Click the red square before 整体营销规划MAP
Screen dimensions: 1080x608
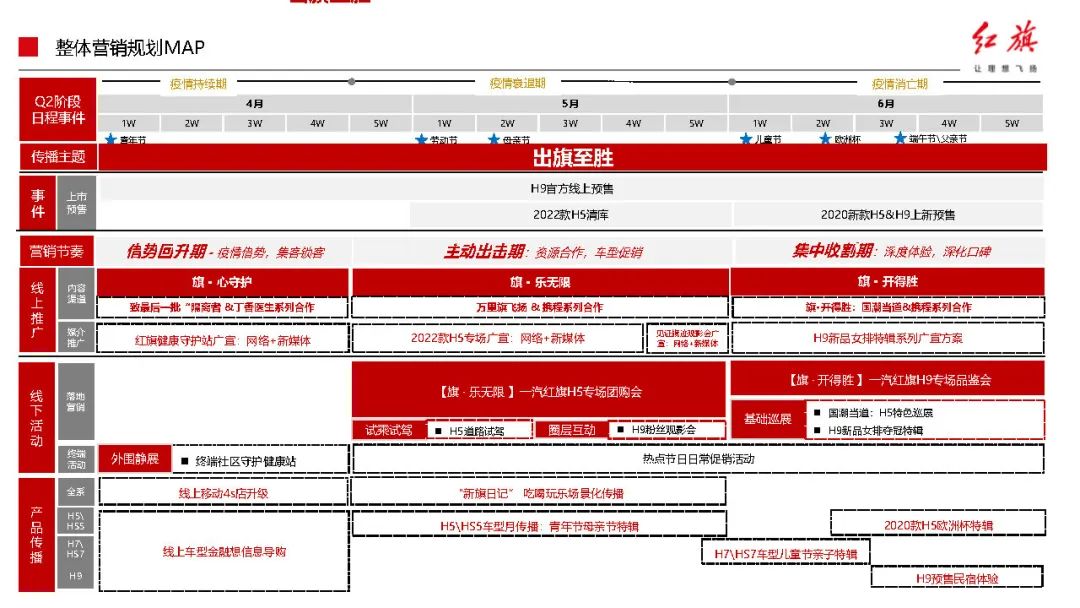point(28,47)
